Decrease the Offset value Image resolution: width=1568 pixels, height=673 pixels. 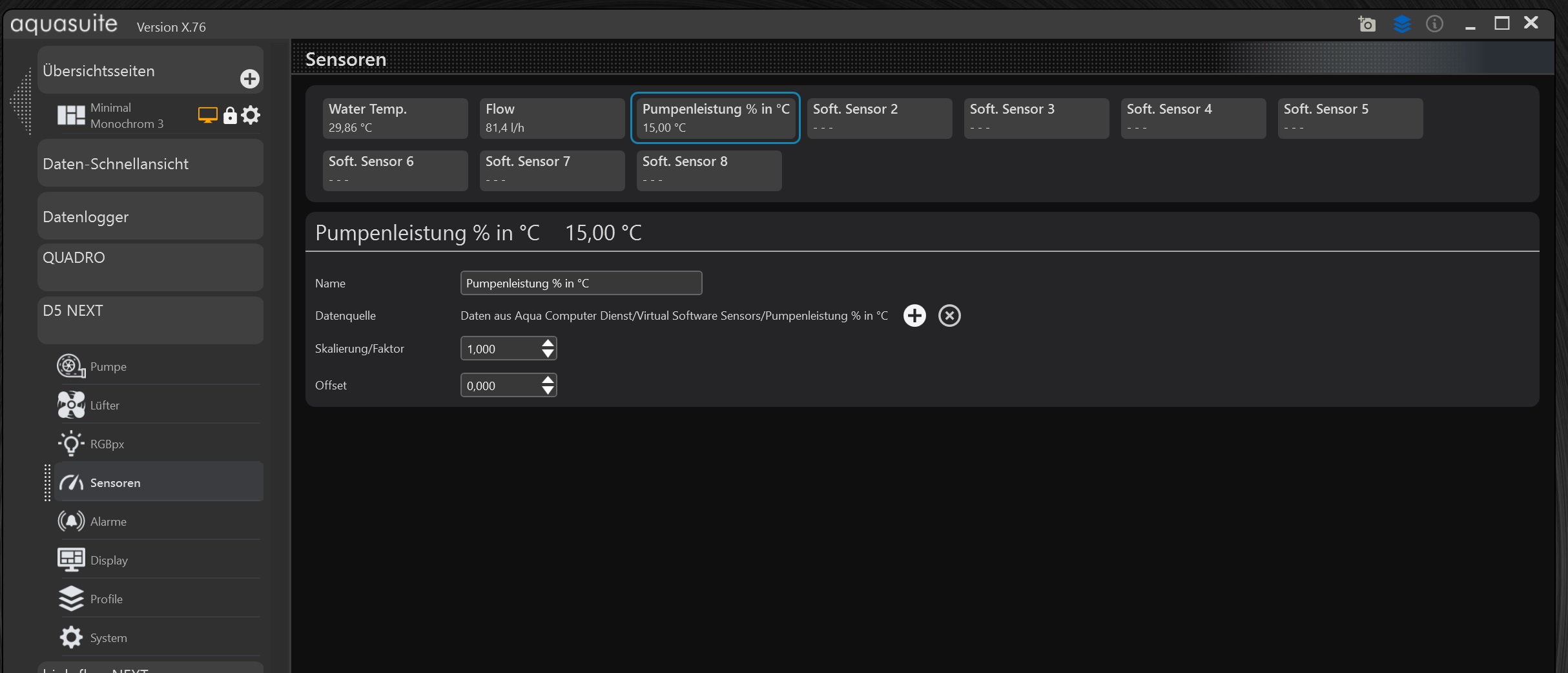pyautogui.click(x=548, y=391)
